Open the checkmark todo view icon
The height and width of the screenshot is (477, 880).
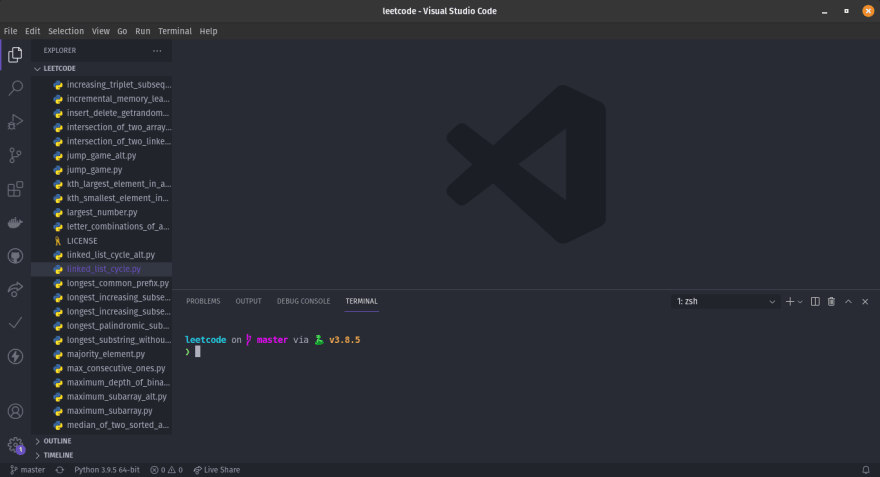point(15,323)
